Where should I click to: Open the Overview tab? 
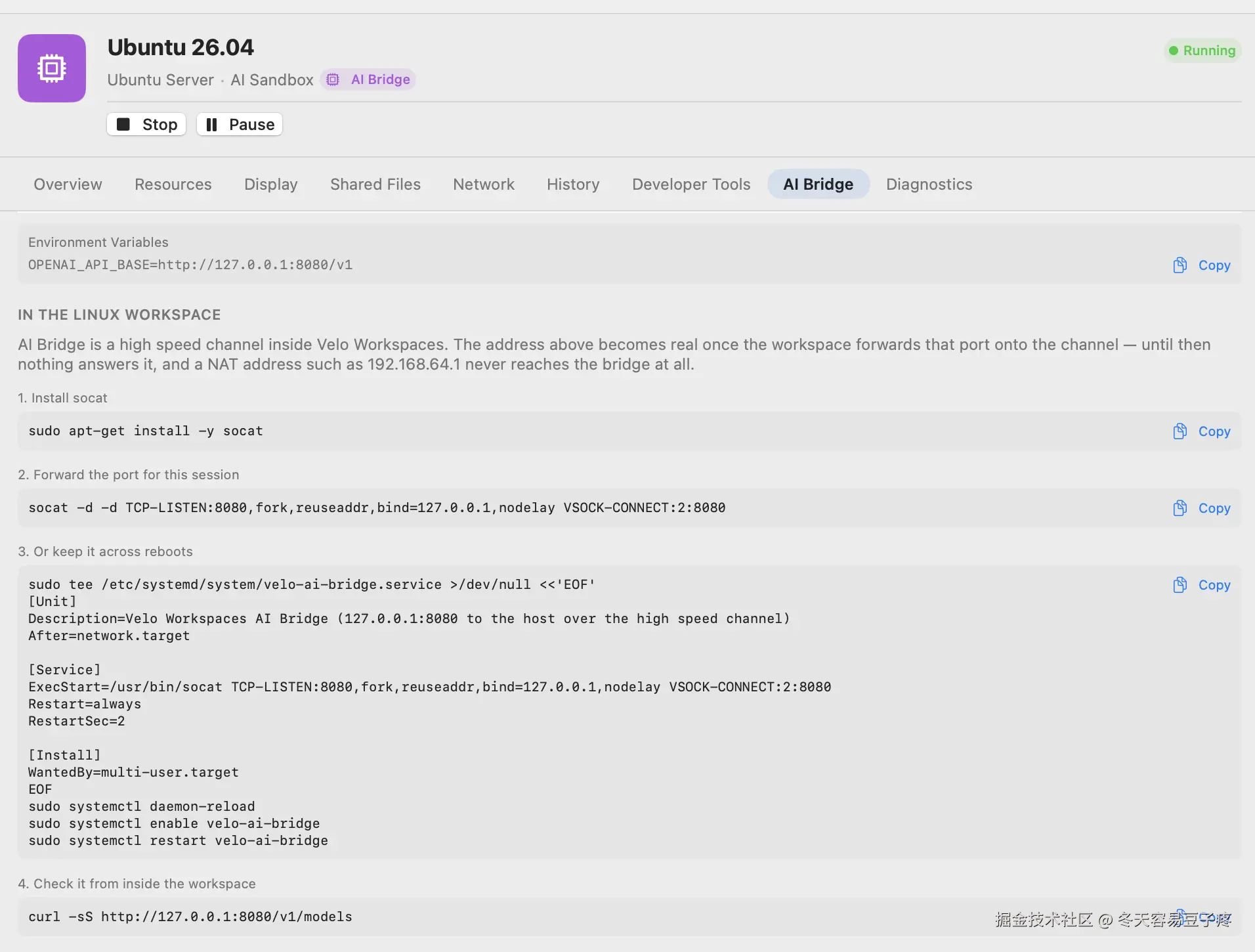coord(68,184)
